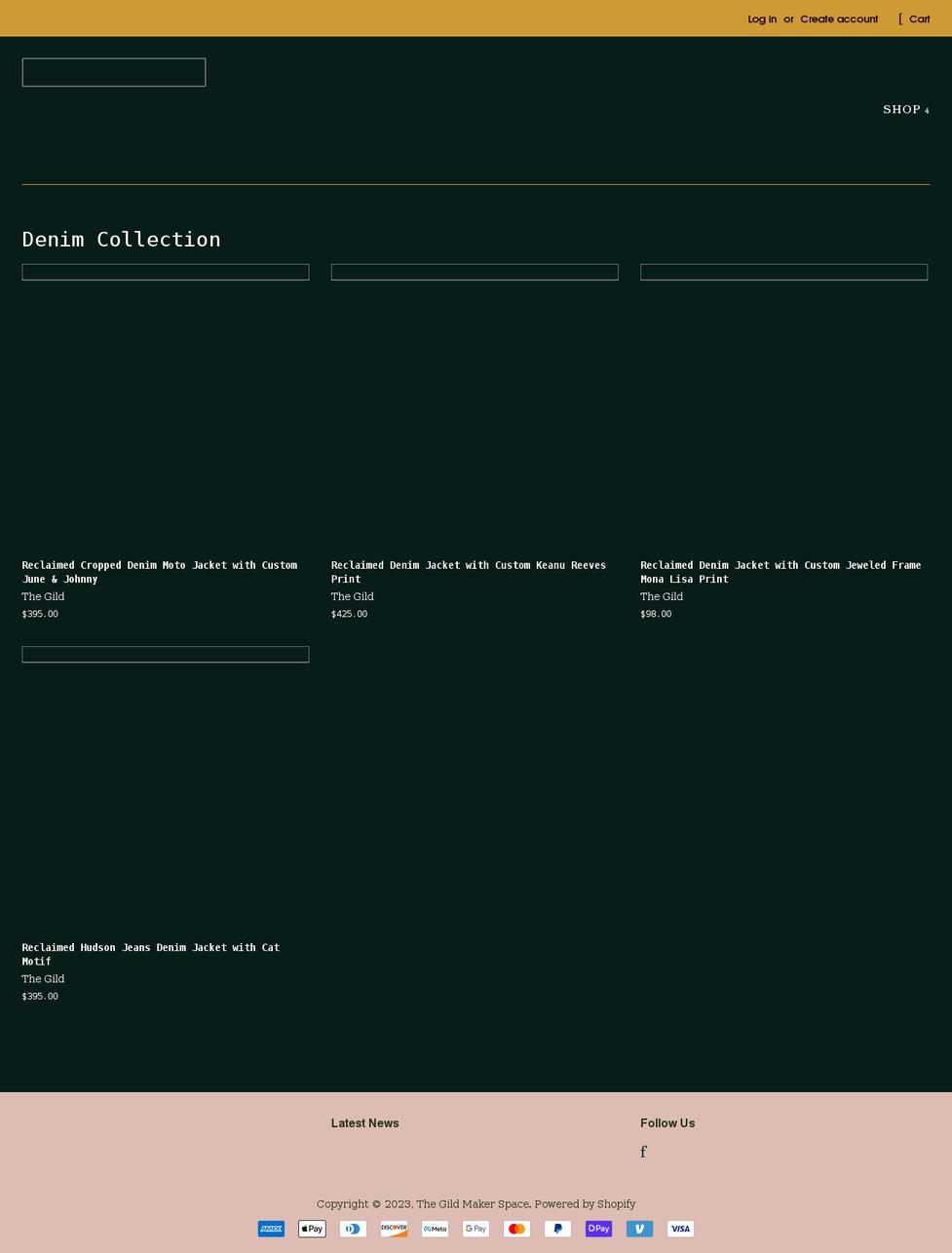Viewport: 952px width, 1253px height.
Task: Click the $425.00 price text
Action: (349, 614)
